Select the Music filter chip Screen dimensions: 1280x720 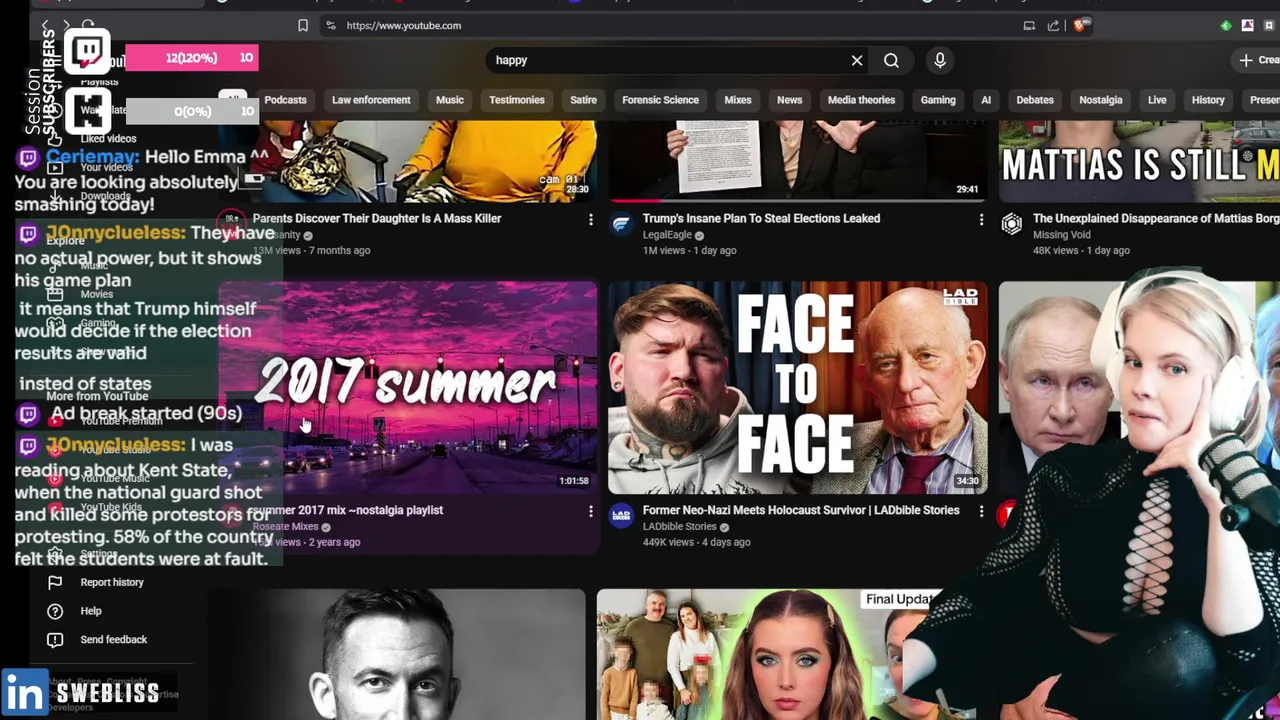click(x=450, y=100)
